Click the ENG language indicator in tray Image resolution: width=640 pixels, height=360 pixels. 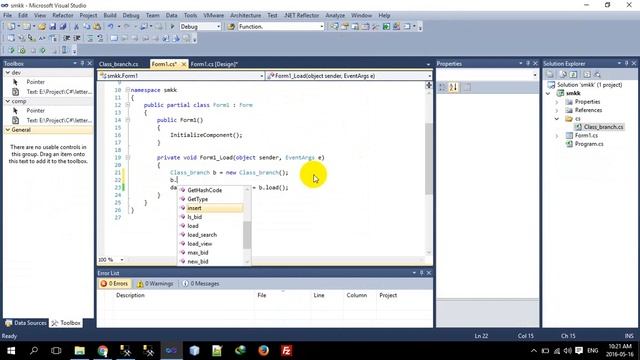593,351
